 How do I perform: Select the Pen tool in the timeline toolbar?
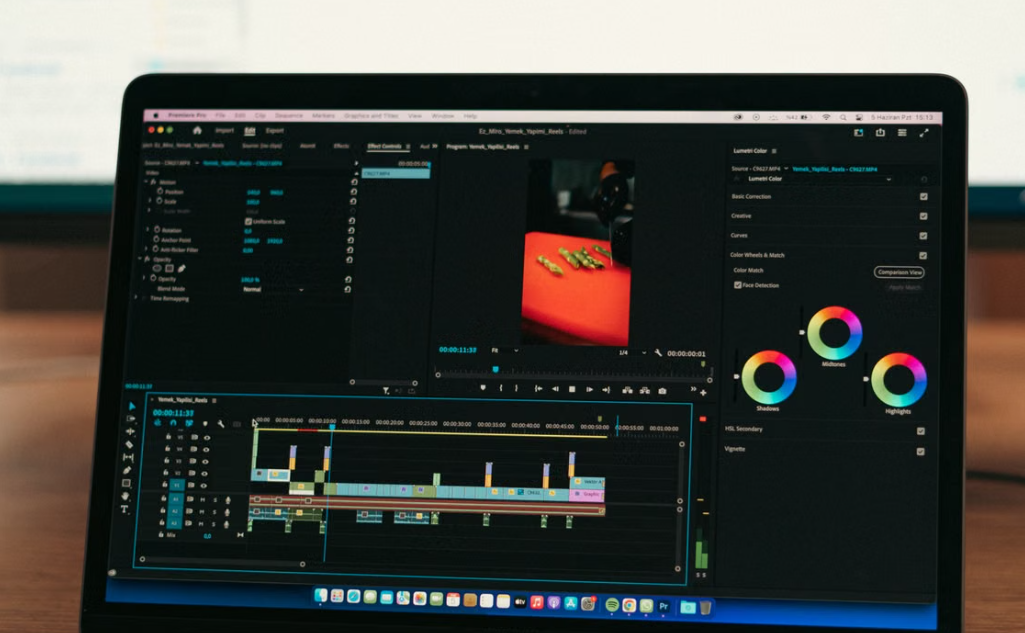coord(127,470)
